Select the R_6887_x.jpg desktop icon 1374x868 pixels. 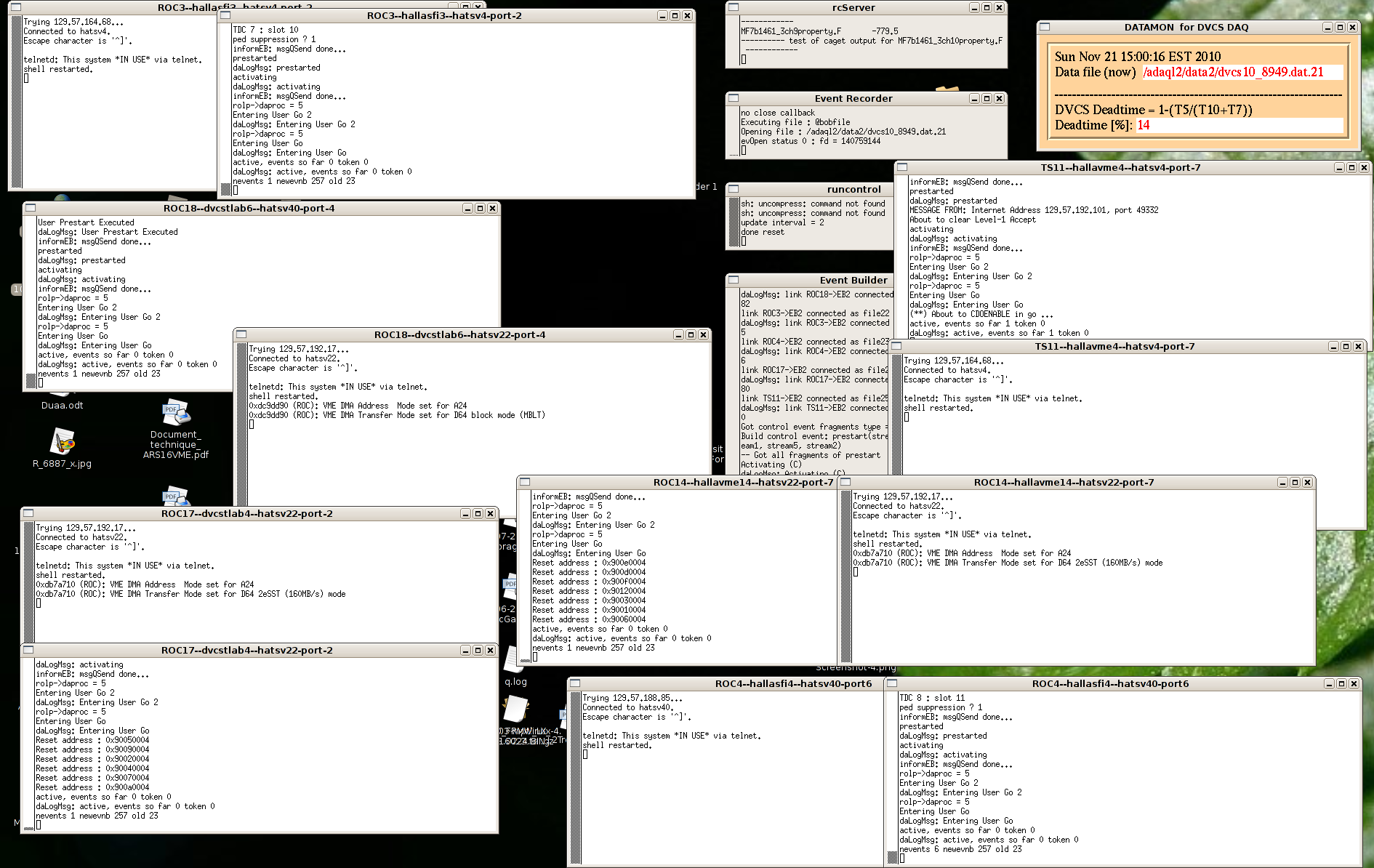pos(63,449)
